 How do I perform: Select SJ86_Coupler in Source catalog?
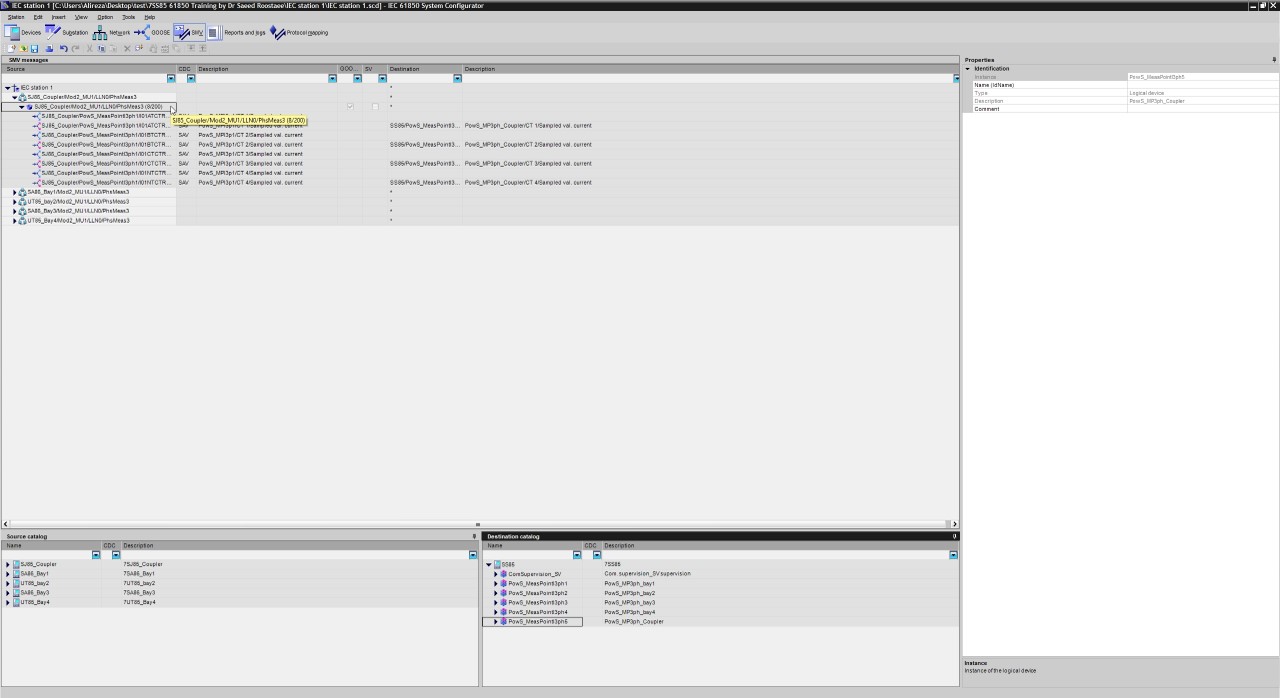point(38,564)
